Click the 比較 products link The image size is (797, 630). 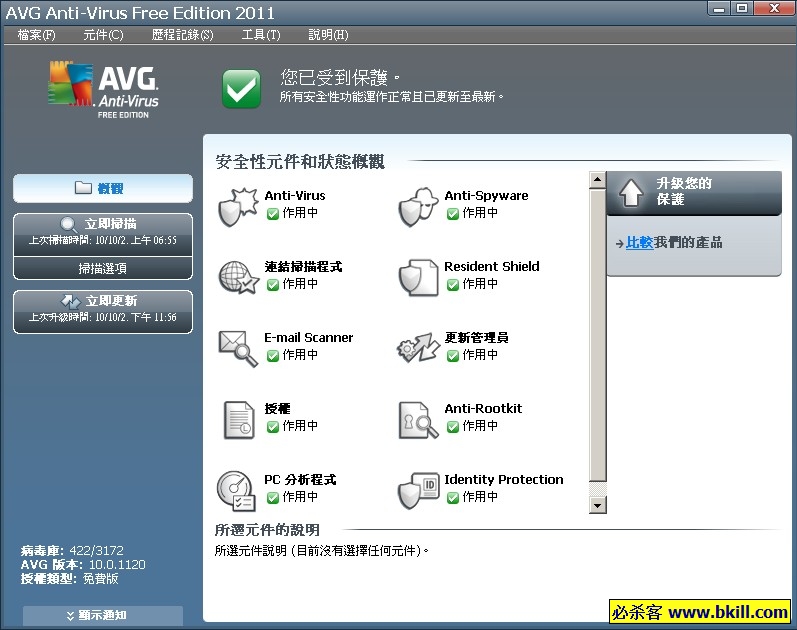(639, 242)
